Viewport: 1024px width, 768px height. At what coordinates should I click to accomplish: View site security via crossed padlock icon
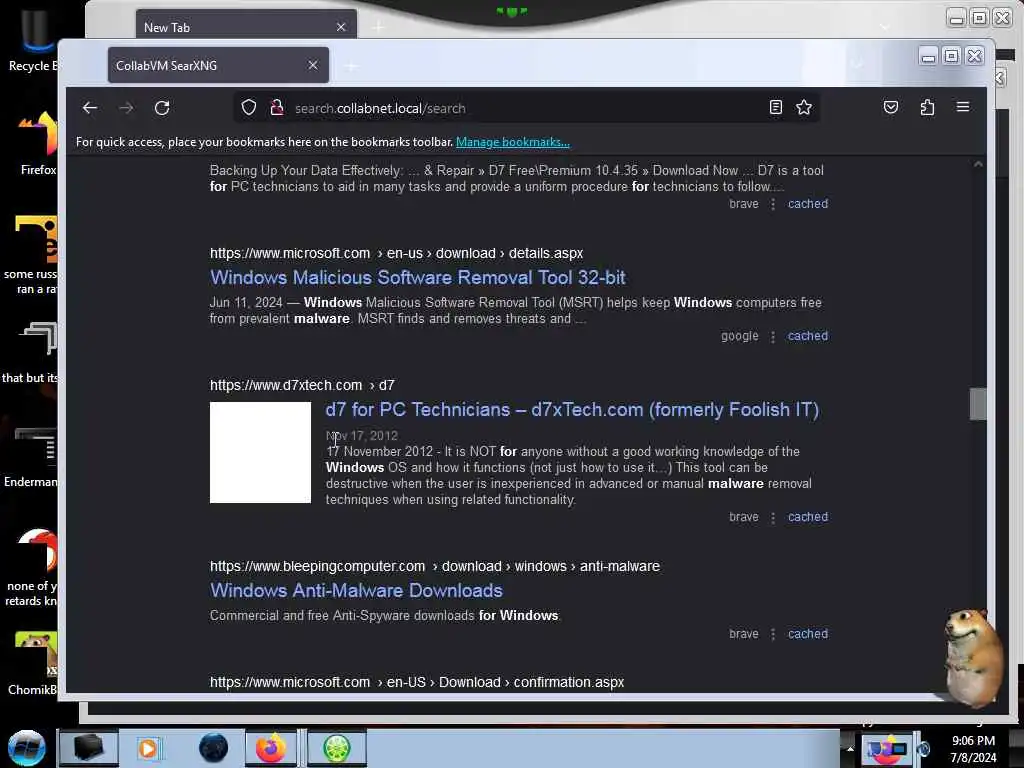tap(277, 108)
